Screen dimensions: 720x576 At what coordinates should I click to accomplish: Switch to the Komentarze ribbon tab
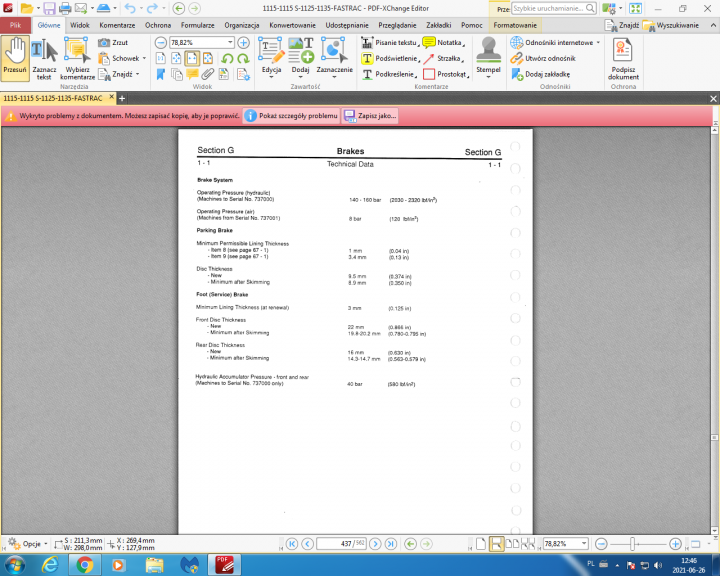[x=117, y=24]
